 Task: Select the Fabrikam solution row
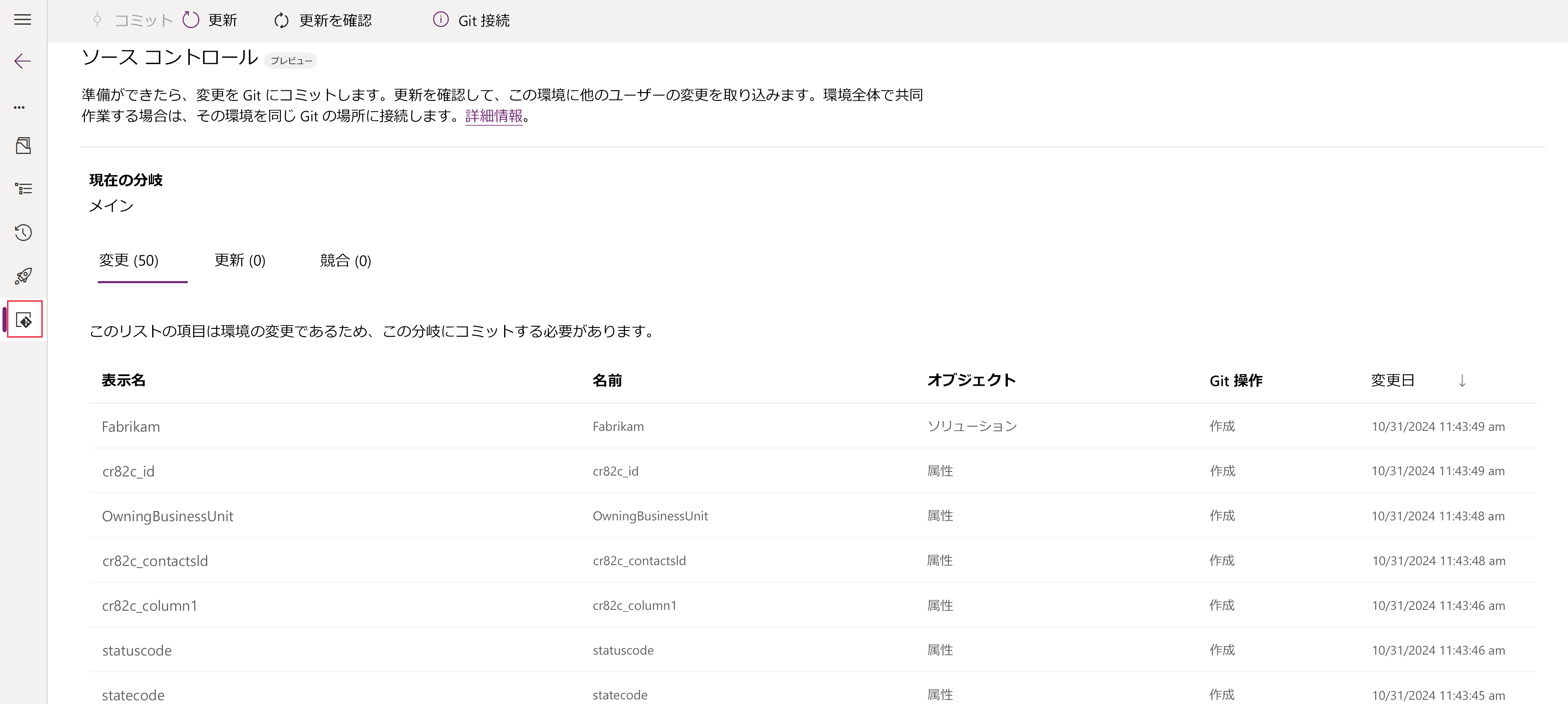[131, 426]
